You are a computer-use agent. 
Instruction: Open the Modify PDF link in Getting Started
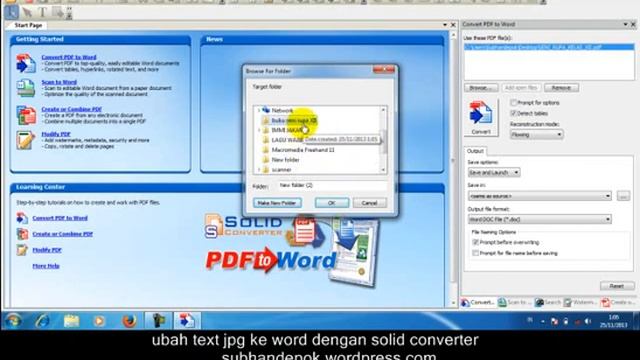[x=56, y=134]
